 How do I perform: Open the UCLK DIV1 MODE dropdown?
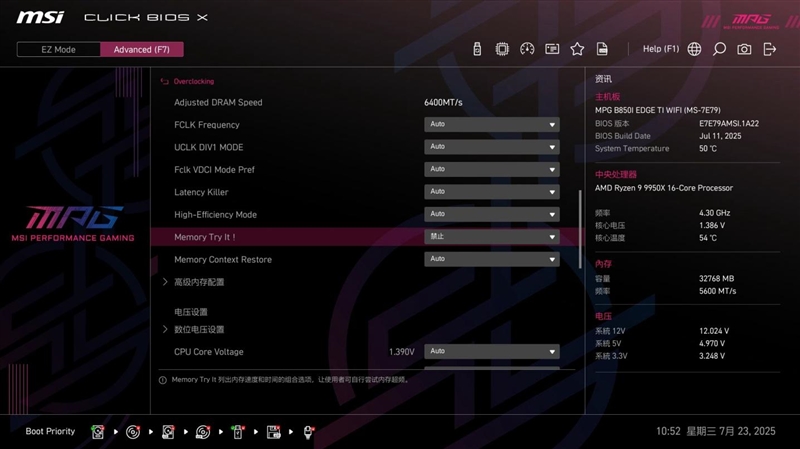(x=492, y=147)
